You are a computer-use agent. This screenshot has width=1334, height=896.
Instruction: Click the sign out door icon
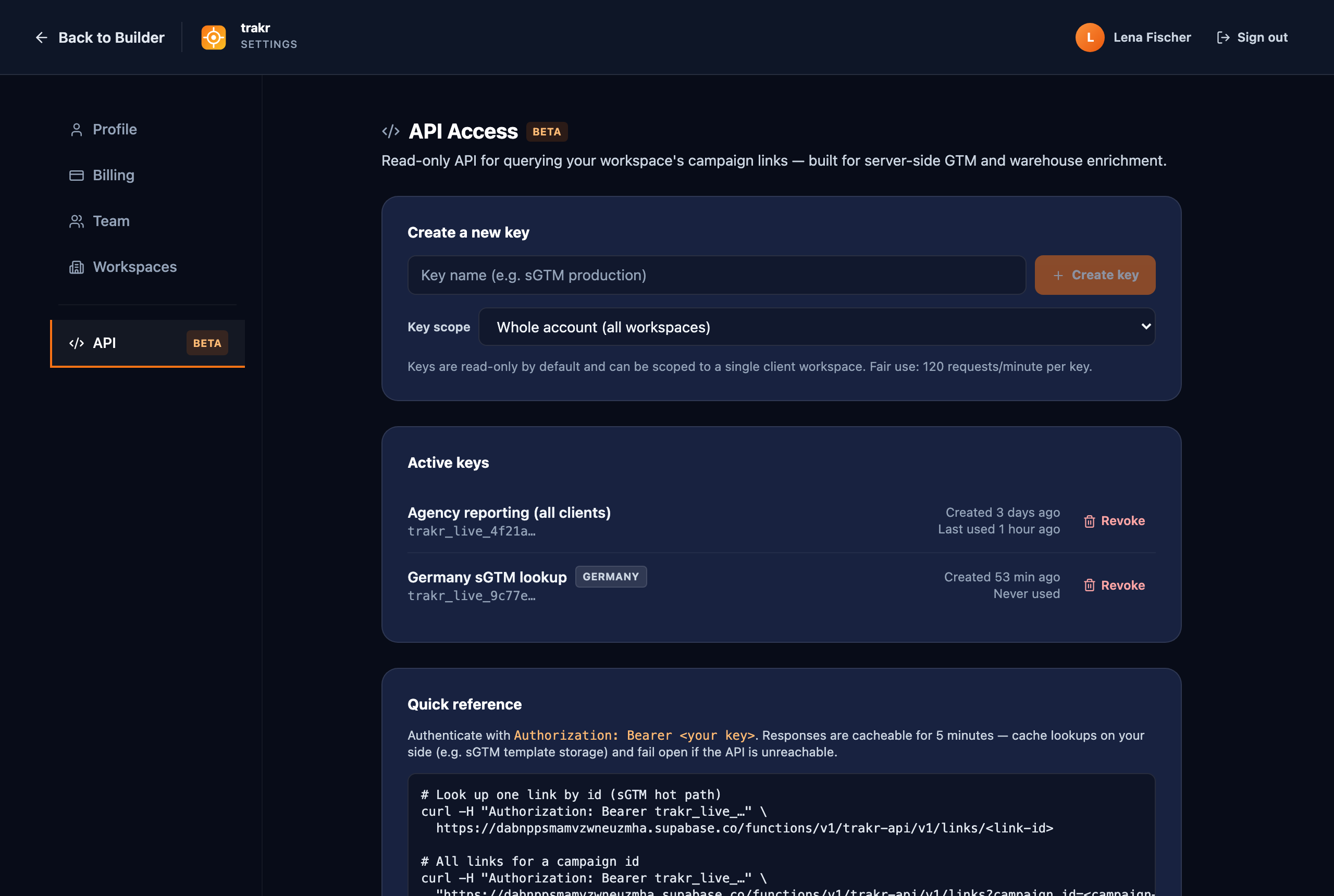point(1222,38)
